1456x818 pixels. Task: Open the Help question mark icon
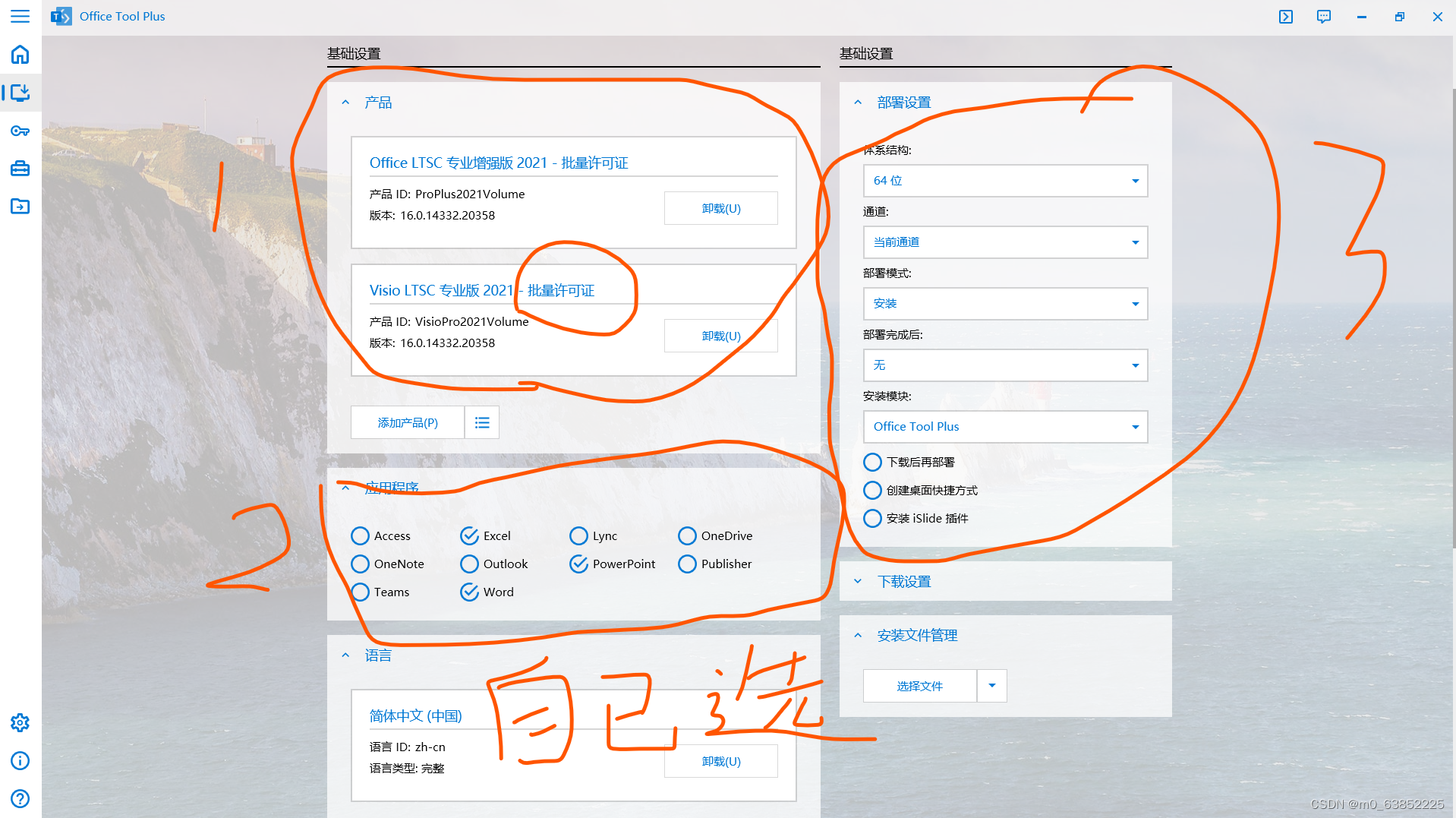point(20,798)
